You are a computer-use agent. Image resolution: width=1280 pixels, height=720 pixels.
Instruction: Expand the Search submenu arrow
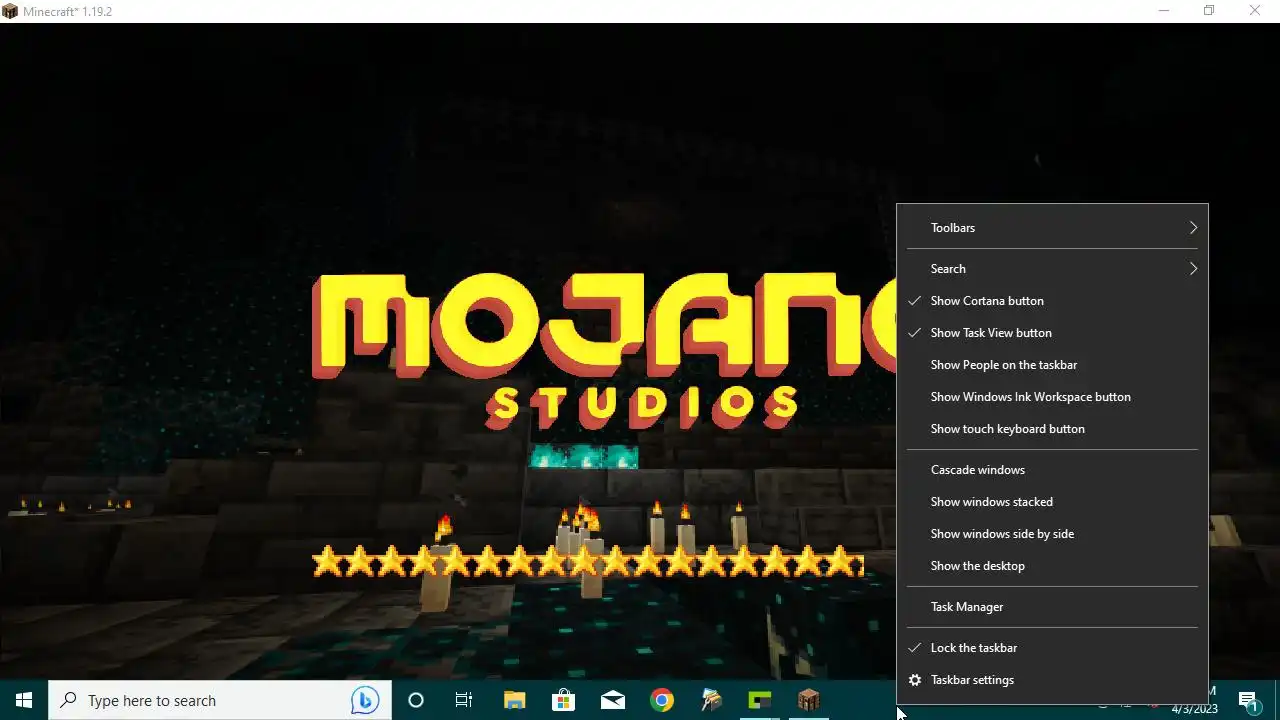click(1193, 269)
